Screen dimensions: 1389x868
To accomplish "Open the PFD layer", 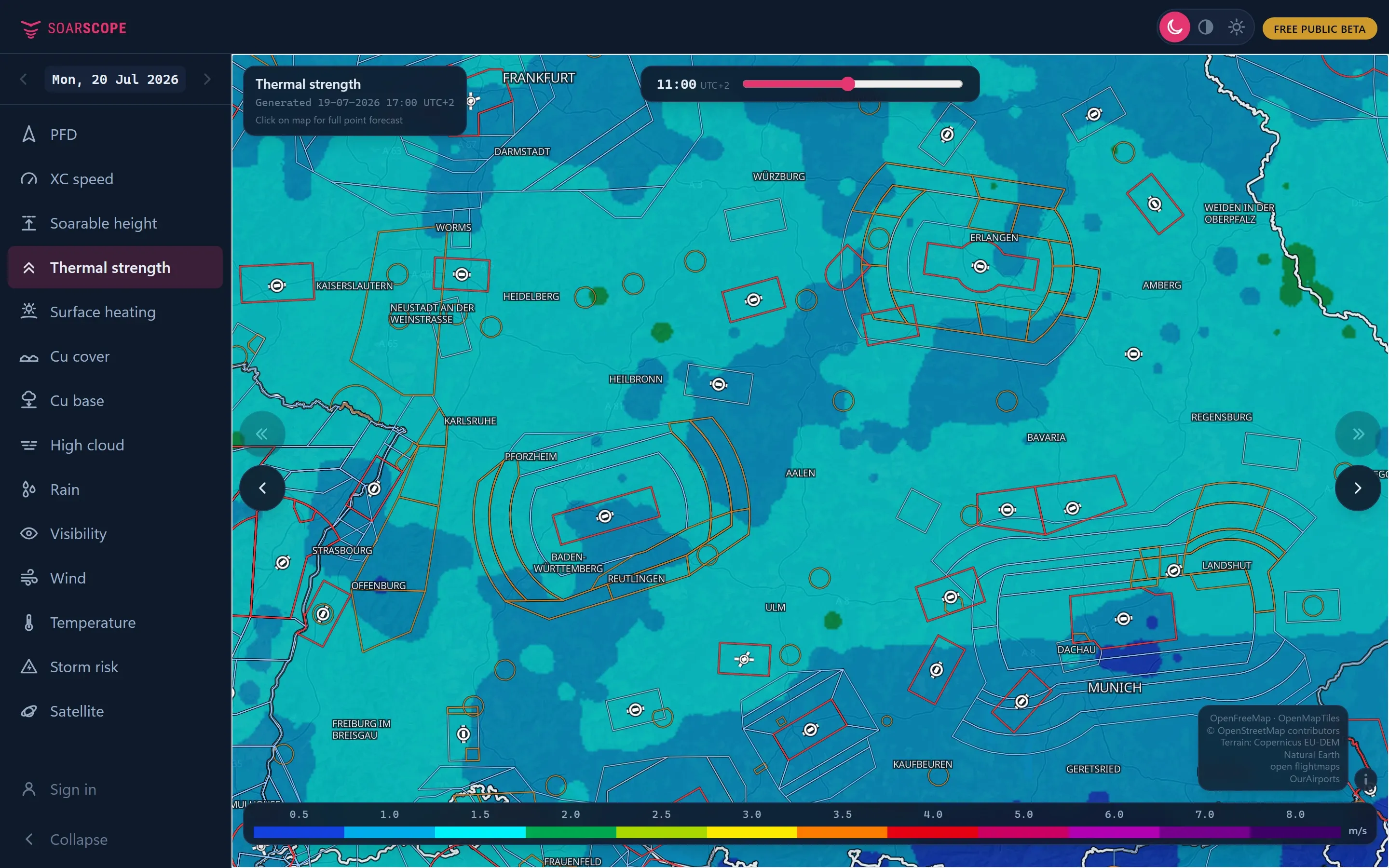I will pyautogui.click(x=115, y=135).
